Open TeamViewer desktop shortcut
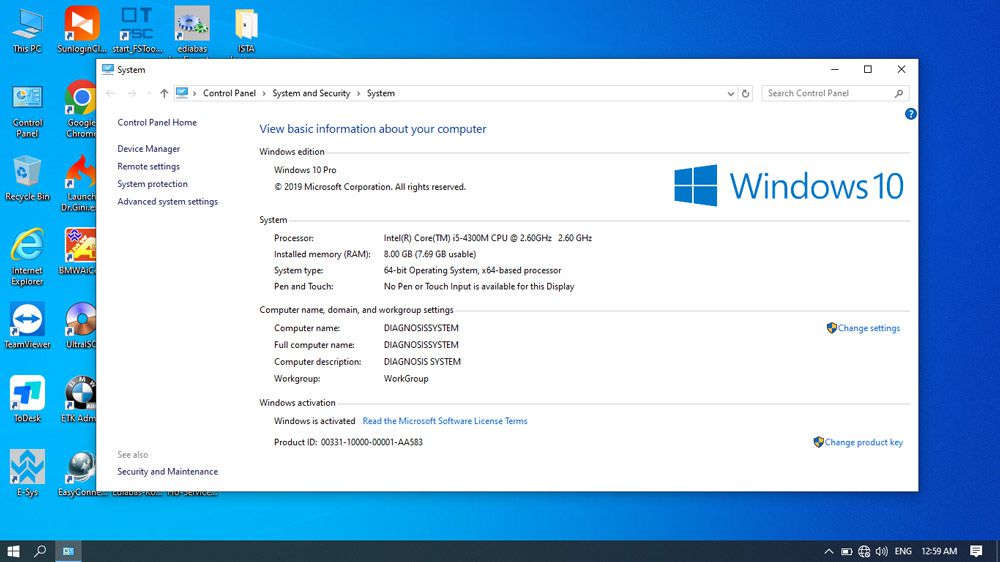Image resolution: width=1000 pixels, height=562 pixels. (x=27, y=326)
